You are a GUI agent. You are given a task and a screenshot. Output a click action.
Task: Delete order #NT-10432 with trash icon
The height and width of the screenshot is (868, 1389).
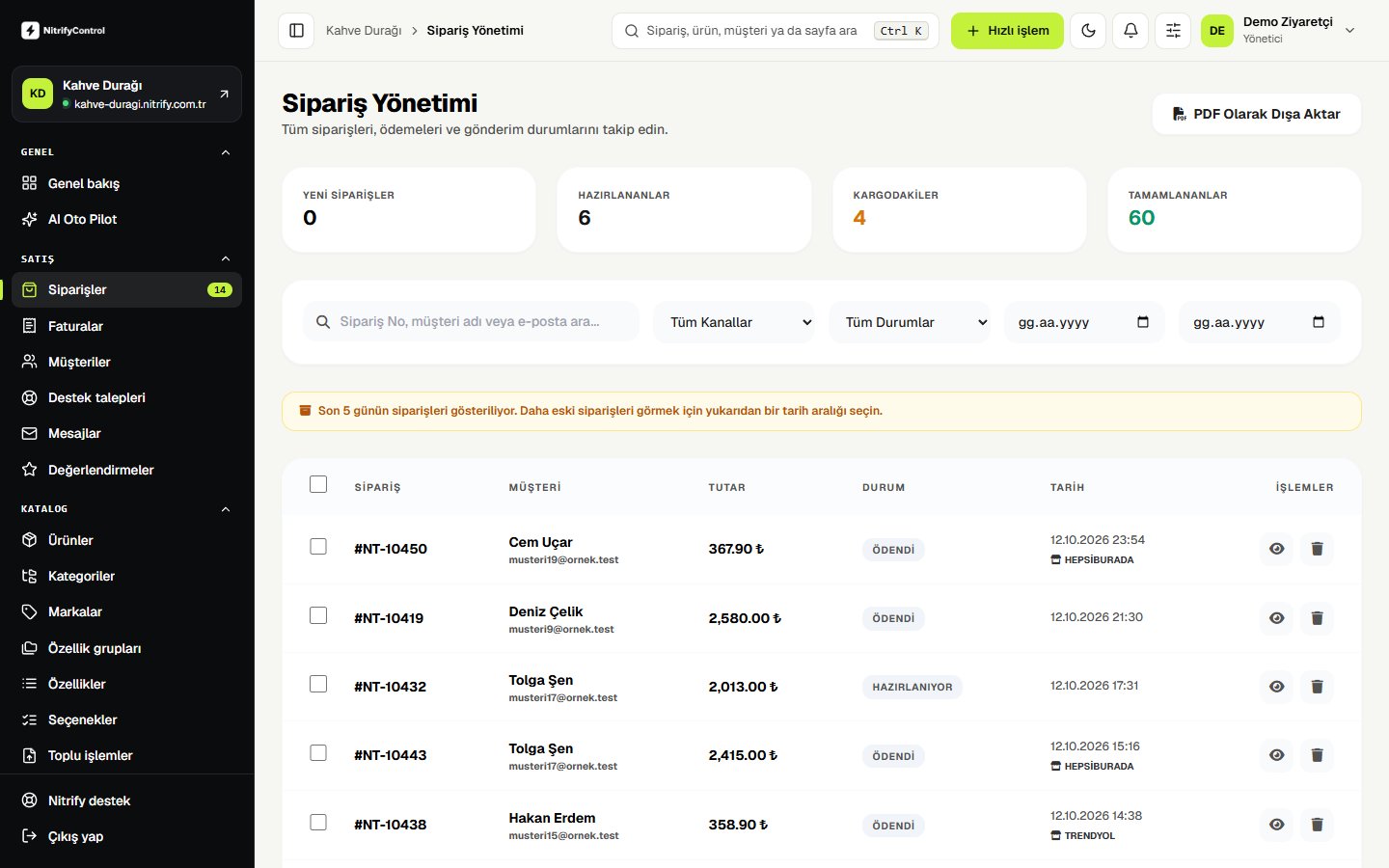pyautogui.click(x=1317, y=687)
